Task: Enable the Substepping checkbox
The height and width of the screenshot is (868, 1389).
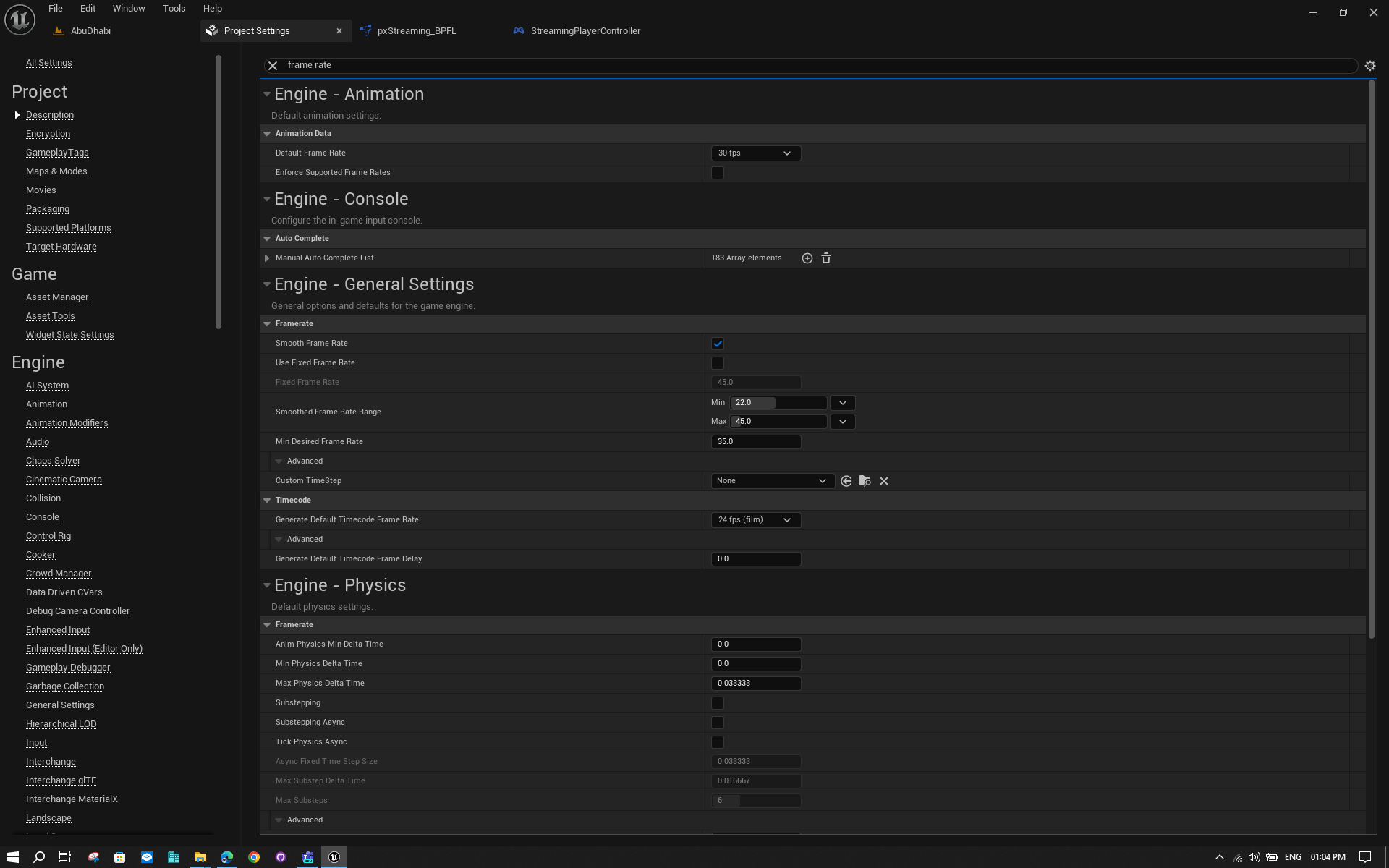Action: 718,703
